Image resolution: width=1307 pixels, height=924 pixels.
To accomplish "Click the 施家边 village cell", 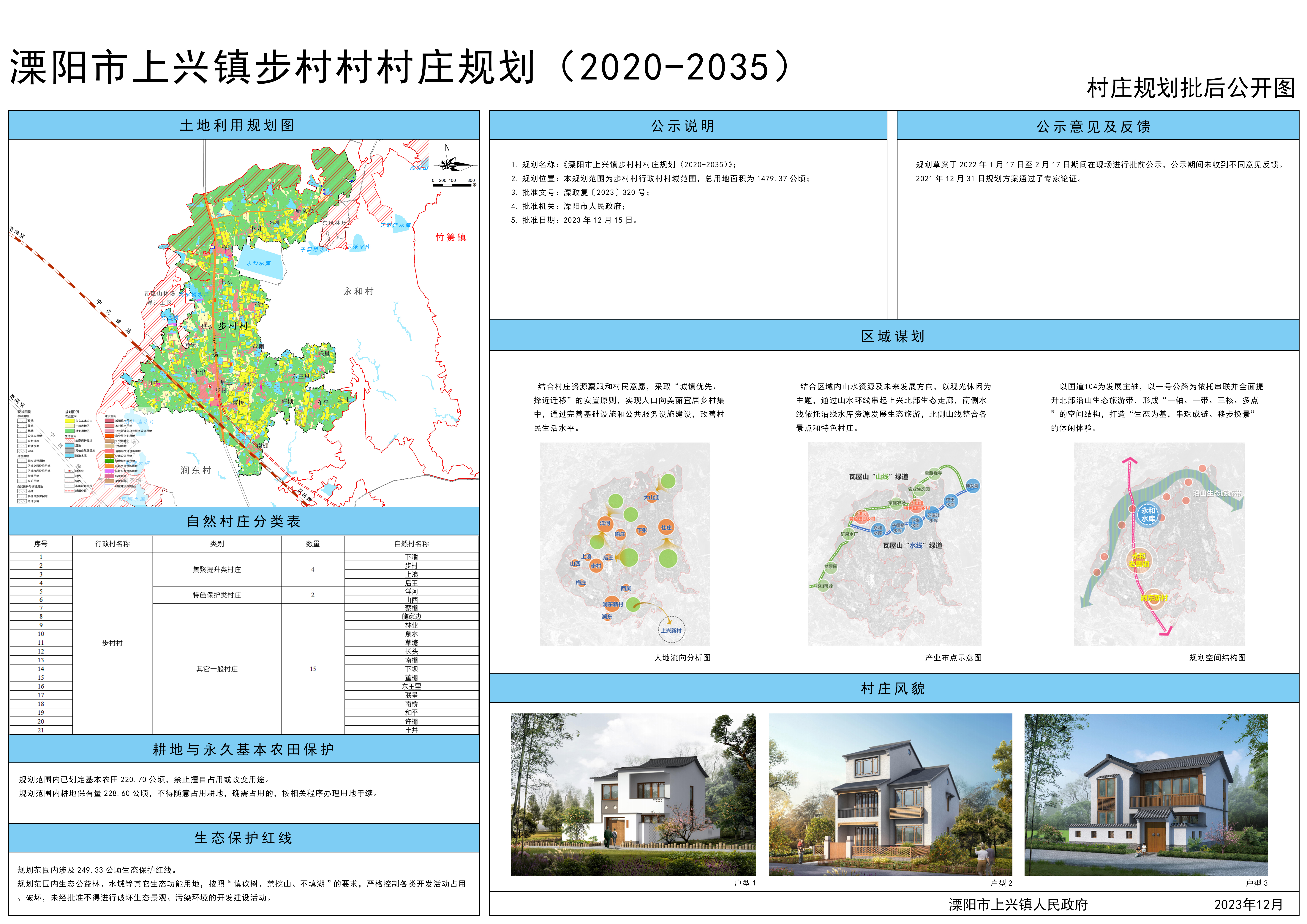I will click(412, 617).
